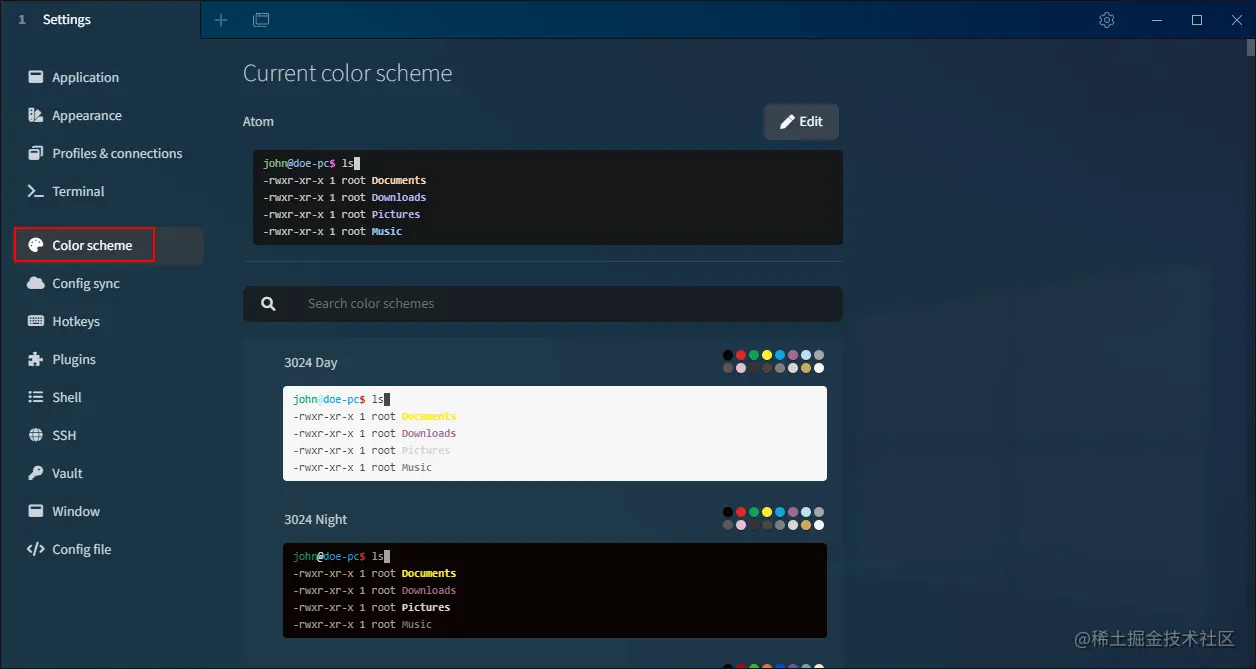
Task: Click the Application window icon in sidebar
Action: coord(35,77)
